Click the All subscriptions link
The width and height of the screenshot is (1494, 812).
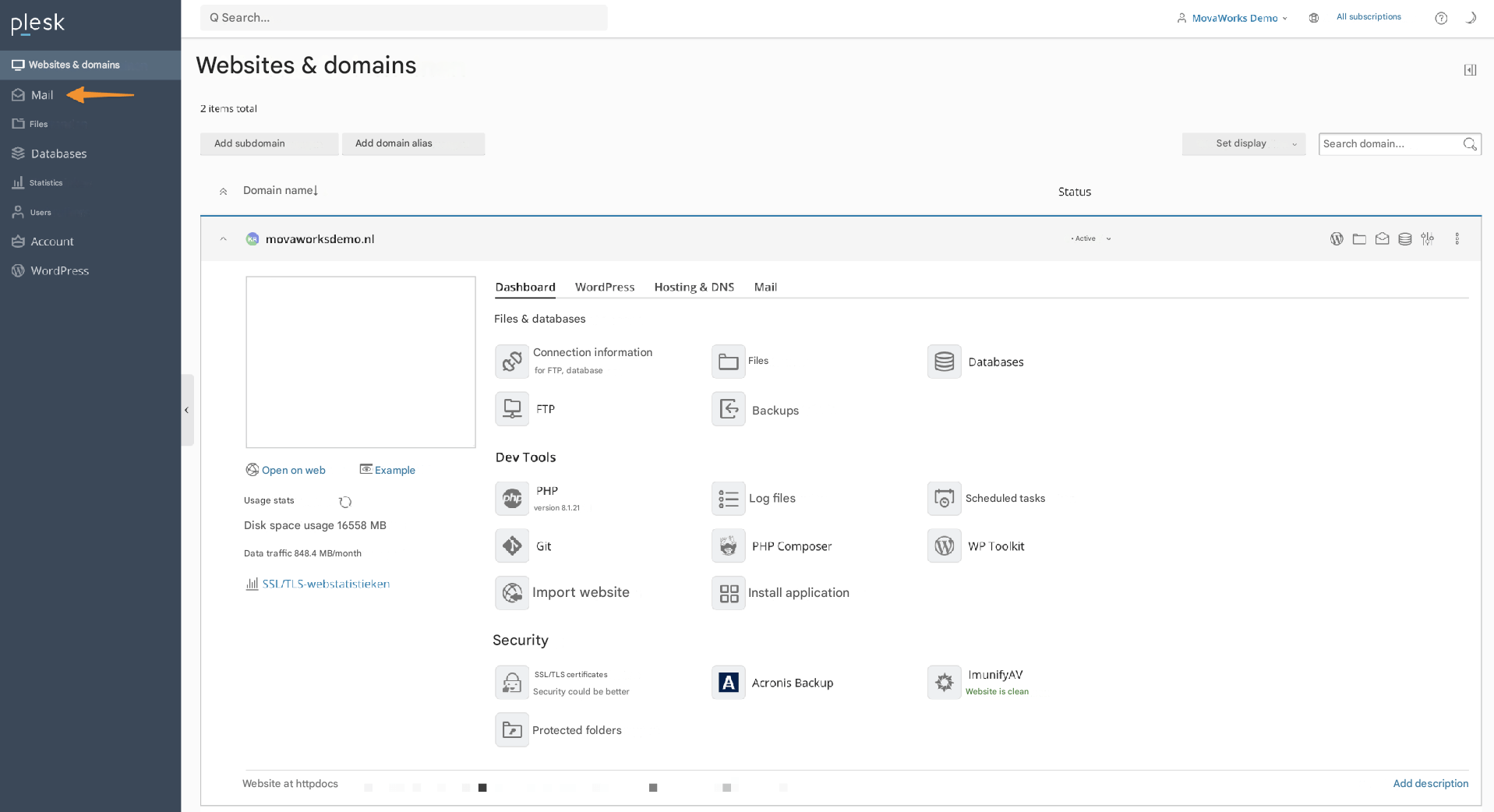click(1369, 16)
